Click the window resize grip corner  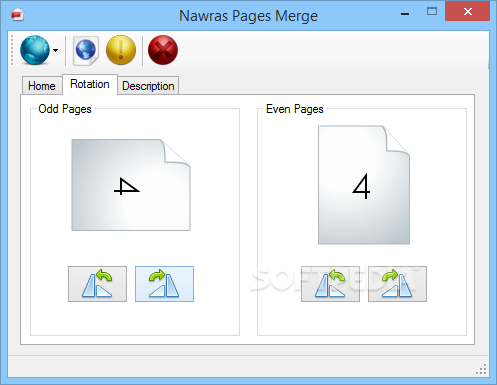point(481,369)
